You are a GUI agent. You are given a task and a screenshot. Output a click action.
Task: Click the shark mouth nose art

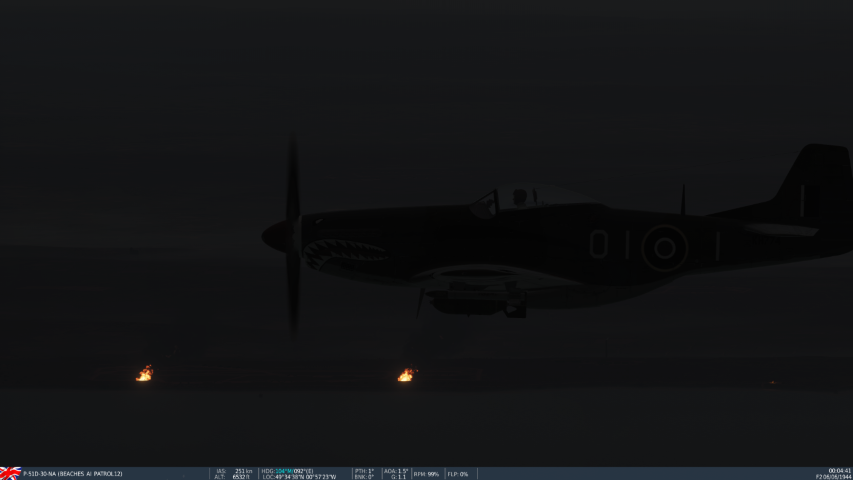(x=344, y=253)
